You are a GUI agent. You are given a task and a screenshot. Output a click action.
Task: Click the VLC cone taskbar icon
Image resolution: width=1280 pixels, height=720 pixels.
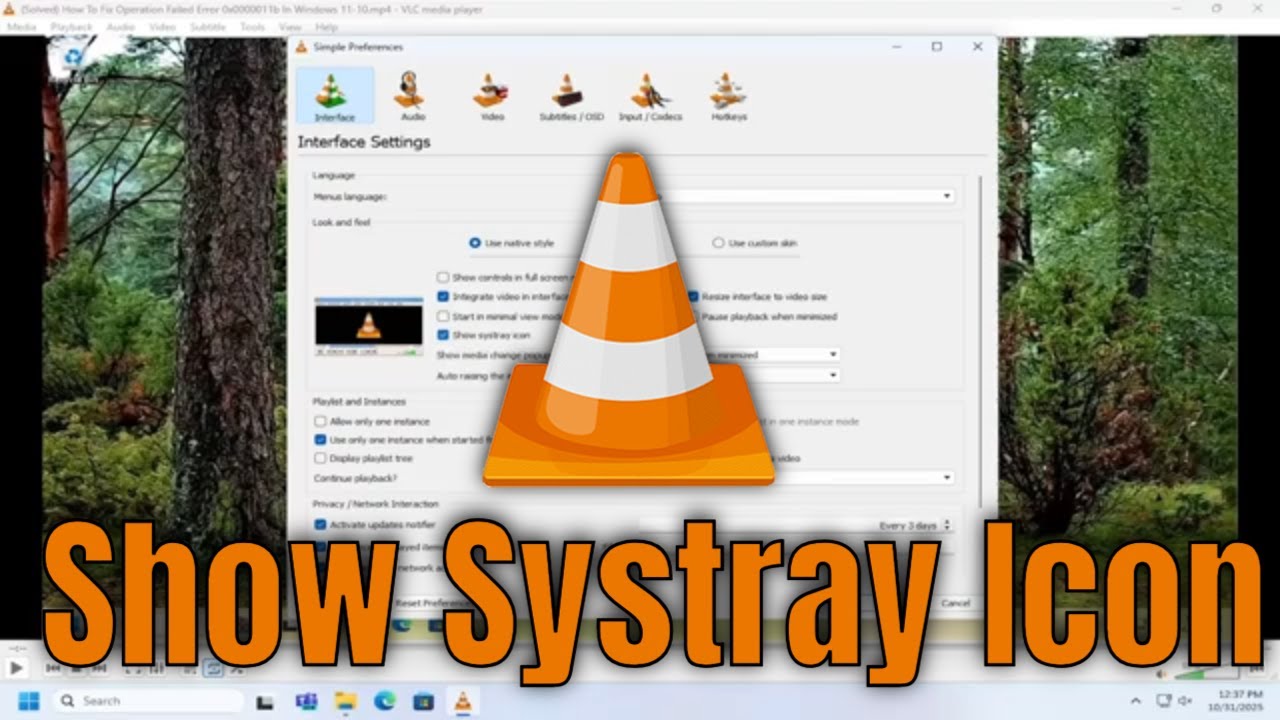[462, 701]
